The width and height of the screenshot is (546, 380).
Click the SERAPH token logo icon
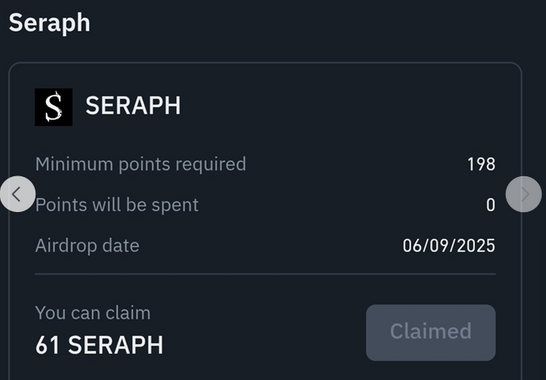[x=54, y=107]
